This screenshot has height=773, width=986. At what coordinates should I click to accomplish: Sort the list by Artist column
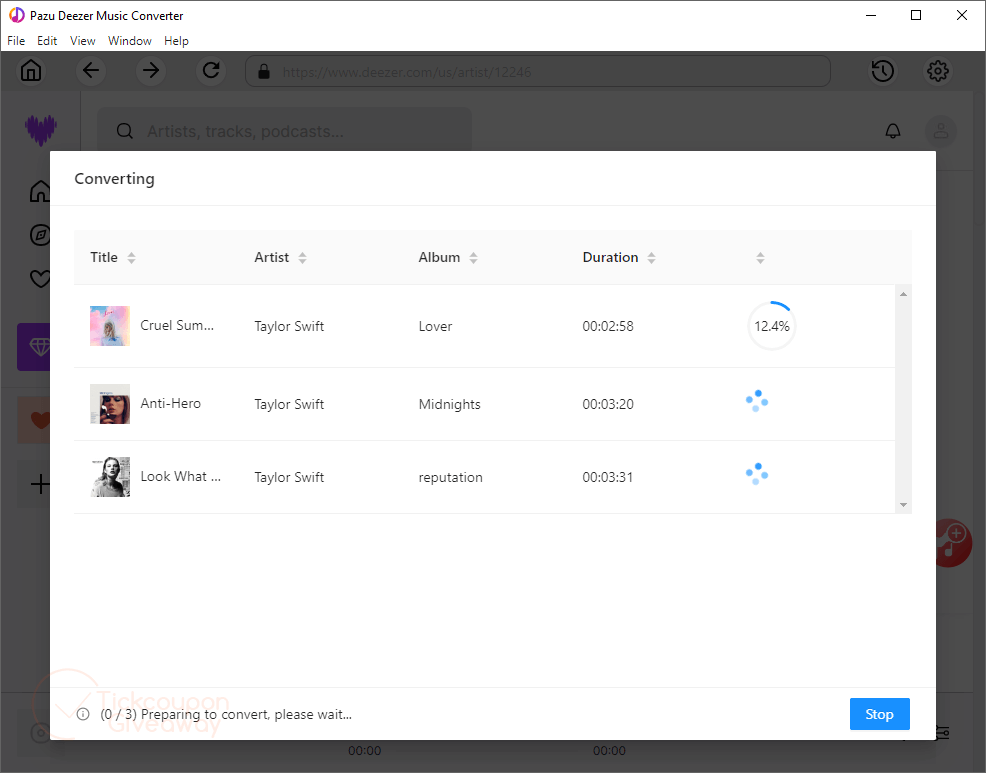click(x=302, y=258)
